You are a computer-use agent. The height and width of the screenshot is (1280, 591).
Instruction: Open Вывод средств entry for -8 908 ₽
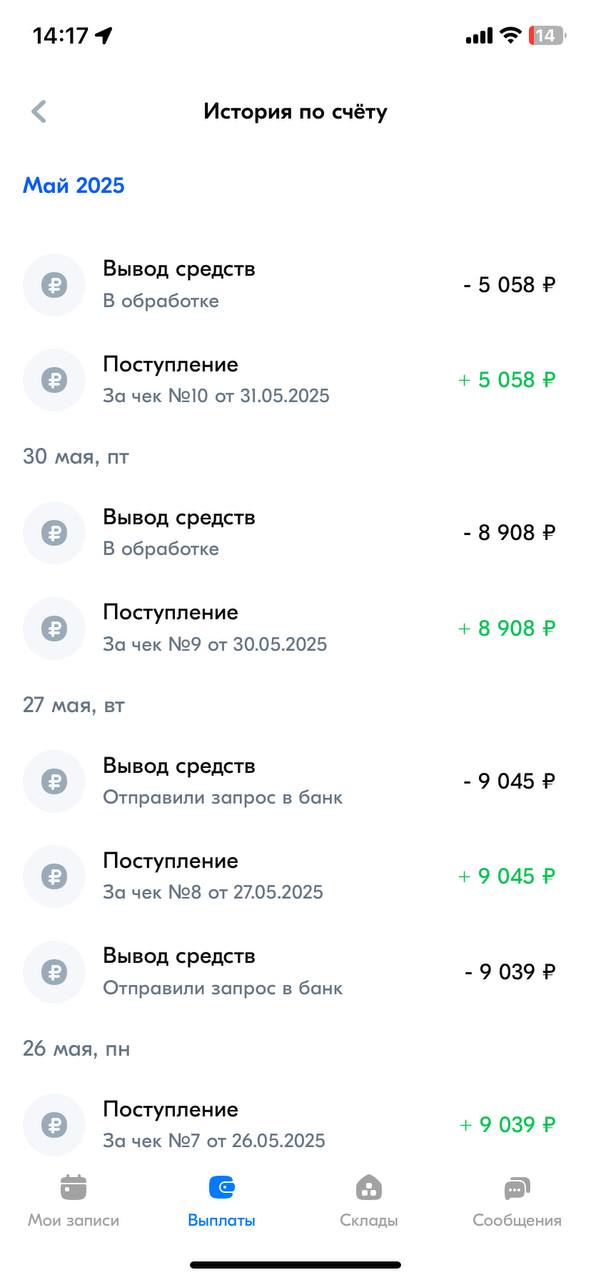[295, 533]
